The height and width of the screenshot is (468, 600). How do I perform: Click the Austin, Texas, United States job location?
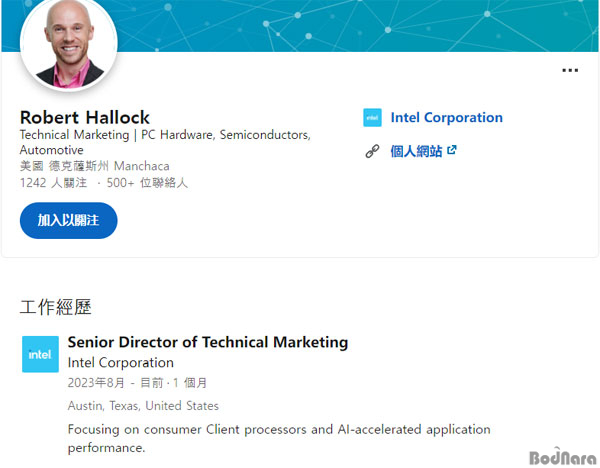coord(143,406)
